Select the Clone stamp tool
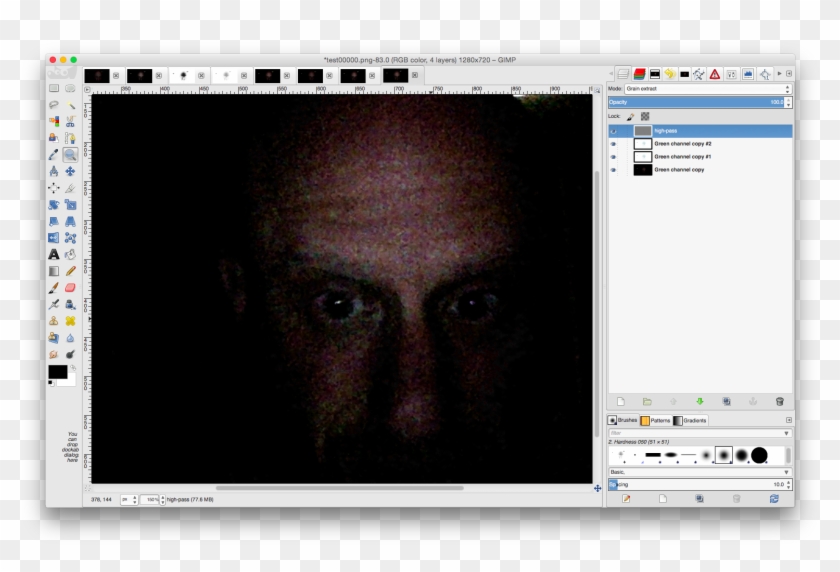The height and width of the screenshot is (572, 840). (x=54, y=321)
